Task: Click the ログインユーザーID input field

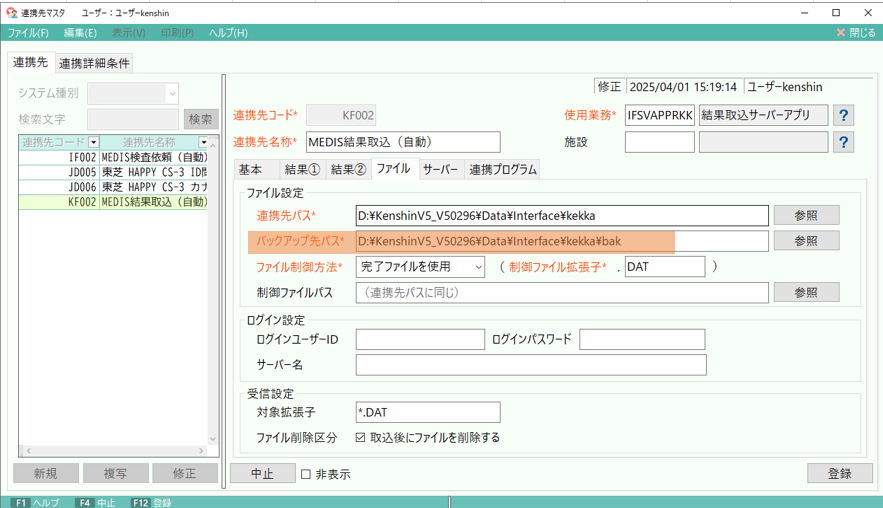Action: 419,340
